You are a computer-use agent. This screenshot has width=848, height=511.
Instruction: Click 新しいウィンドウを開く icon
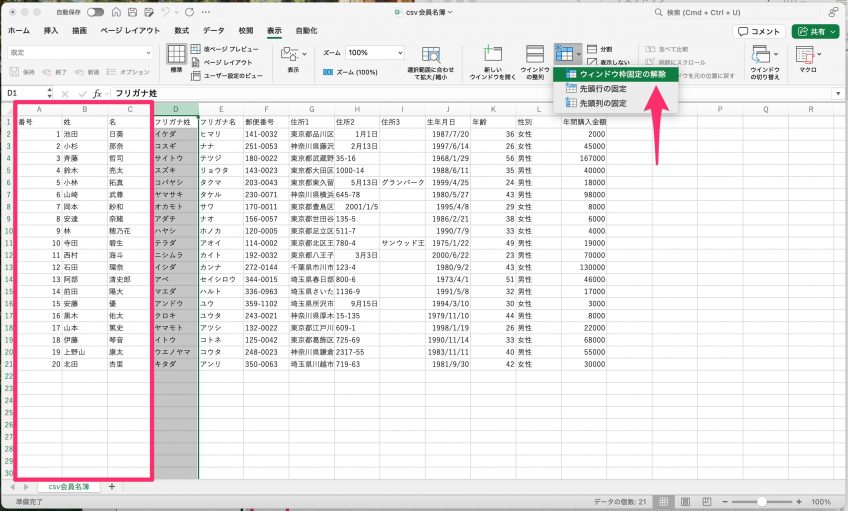[492, 60]
